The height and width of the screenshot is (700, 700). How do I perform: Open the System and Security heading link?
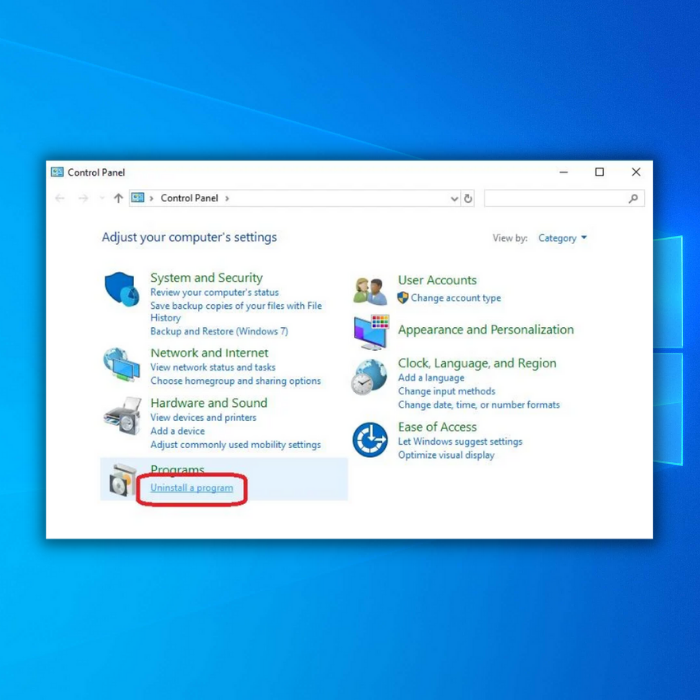pyautogui.click(x=206, y=277)
